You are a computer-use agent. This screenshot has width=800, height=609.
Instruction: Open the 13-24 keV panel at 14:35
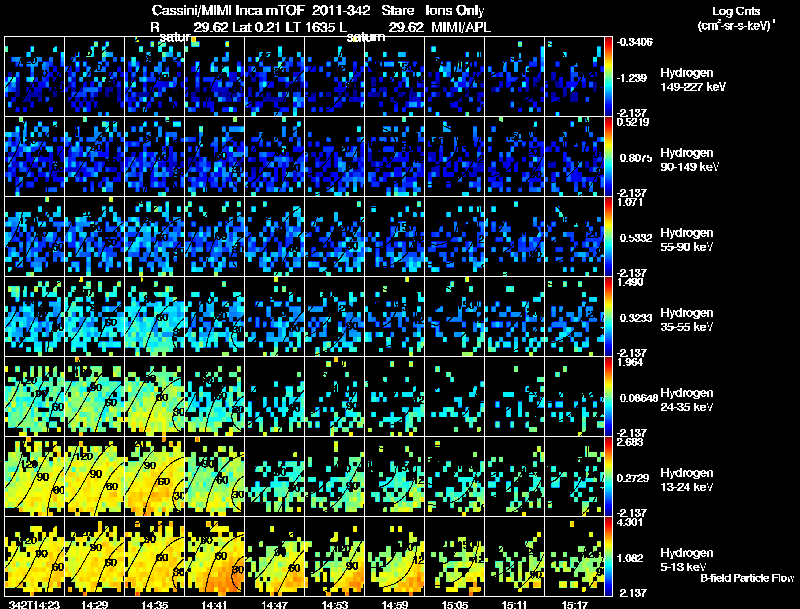click(155, 476)
